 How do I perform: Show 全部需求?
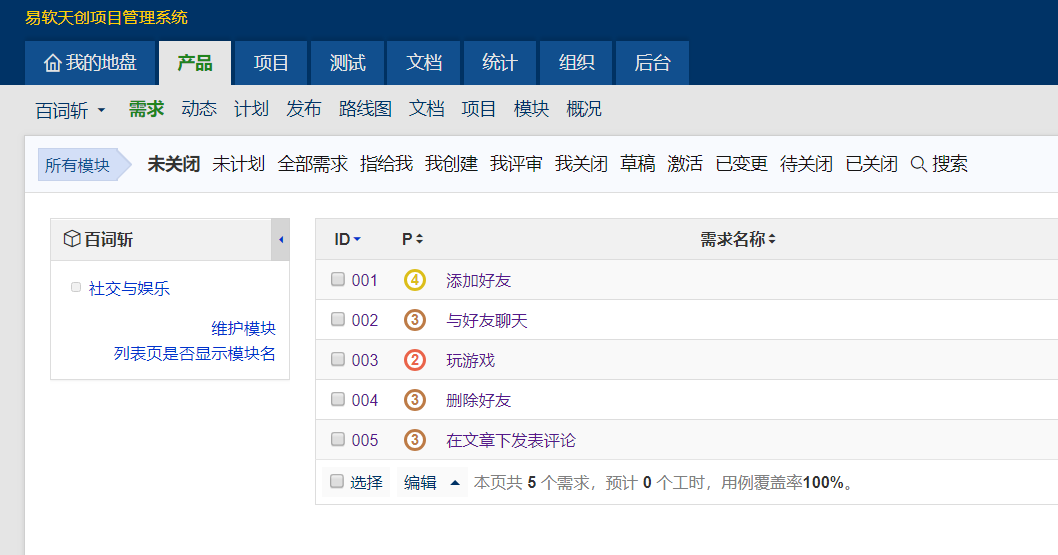click(x=312, y=164)
